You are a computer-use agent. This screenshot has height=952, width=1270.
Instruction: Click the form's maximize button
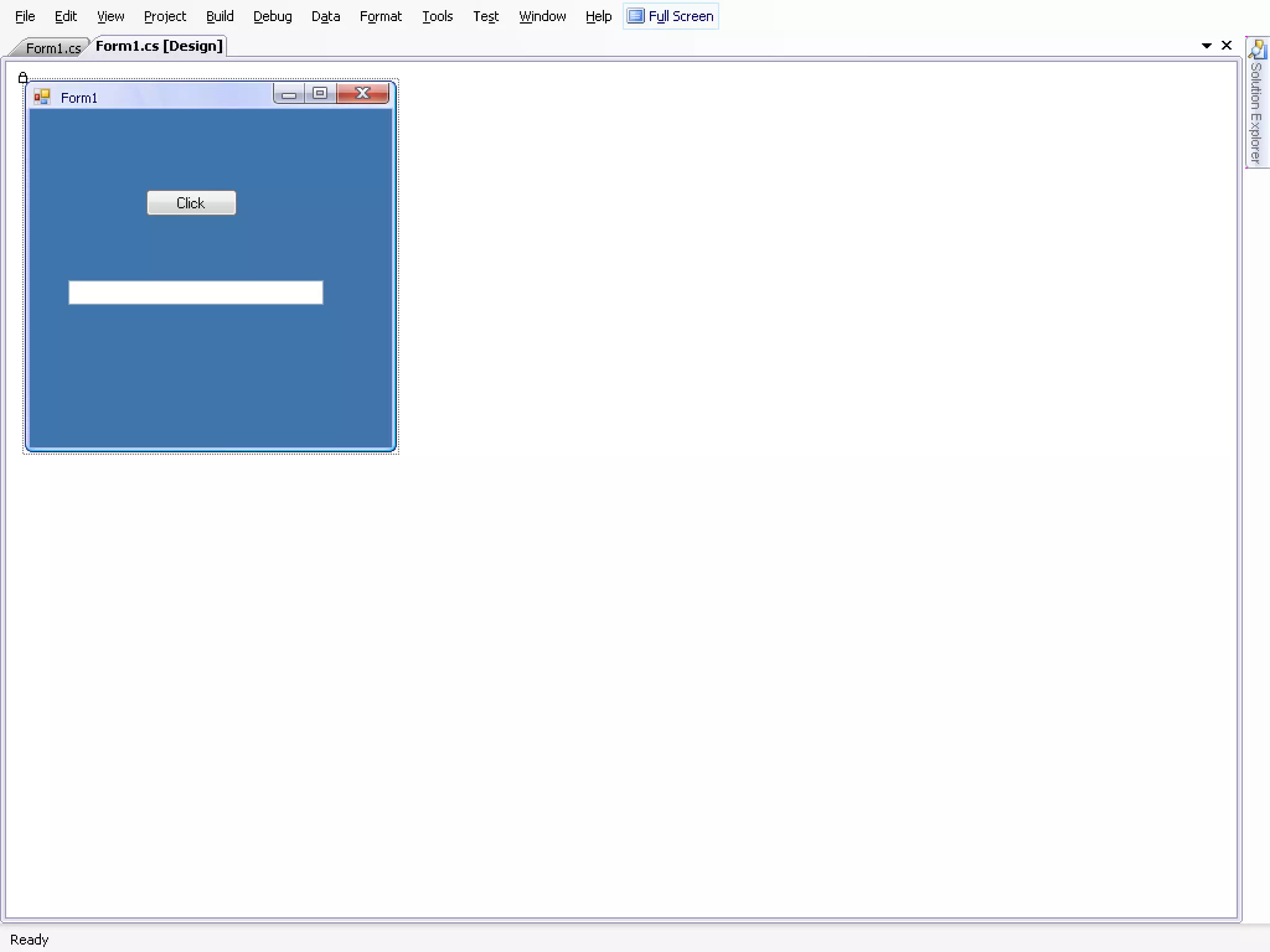tap(320, 94)
